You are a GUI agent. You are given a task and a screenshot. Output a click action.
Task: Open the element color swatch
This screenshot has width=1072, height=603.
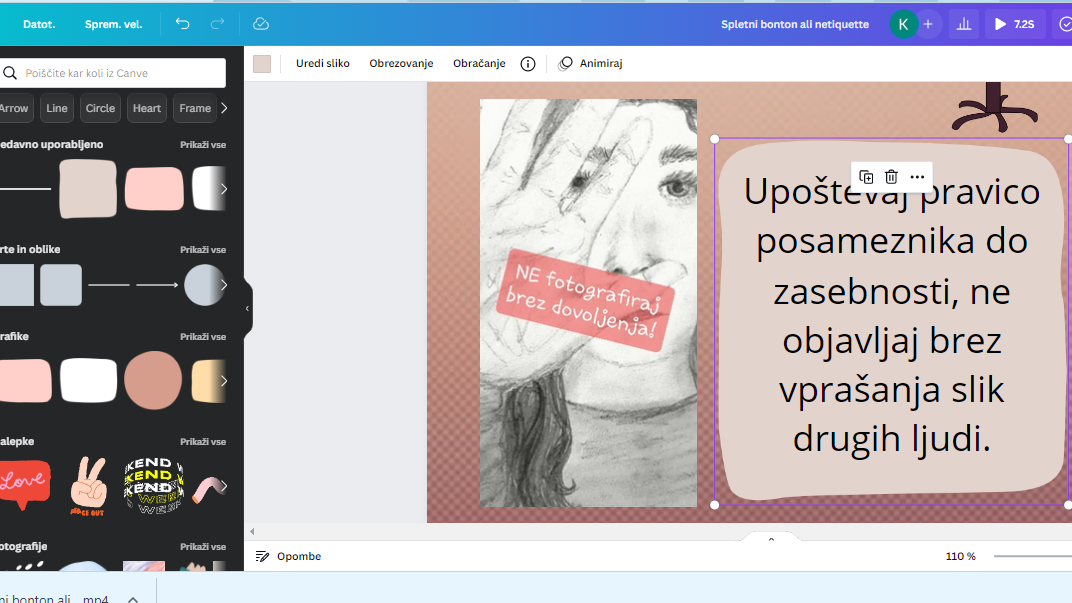pos(262,64)
